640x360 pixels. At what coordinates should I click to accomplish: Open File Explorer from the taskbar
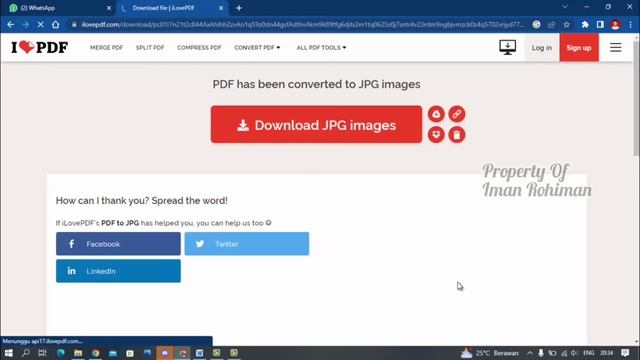[x=78, y=353]
